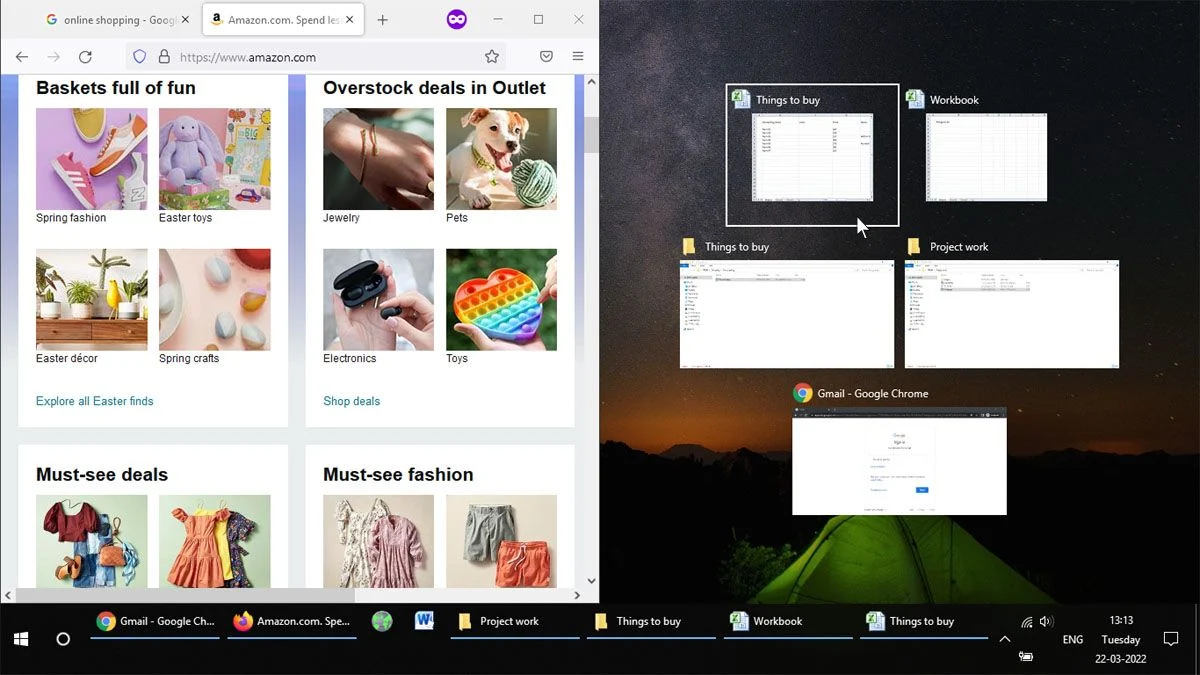The height and width of the screenshot is (675, 1200).
Task: Select the Amazon.com browser tab
Action: tap(283, 20)
